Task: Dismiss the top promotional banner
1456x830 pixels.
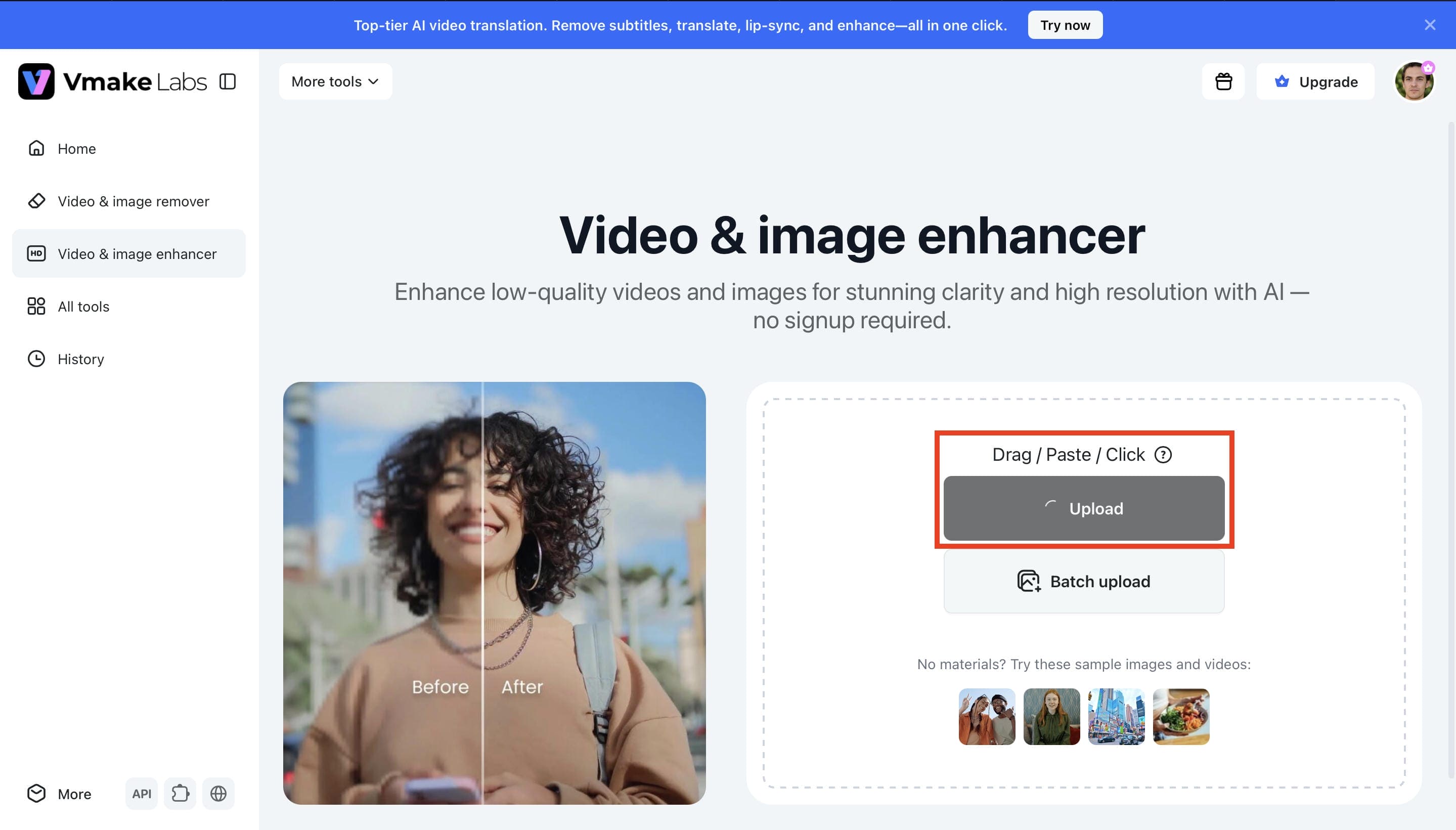Action: point(1430,25)
